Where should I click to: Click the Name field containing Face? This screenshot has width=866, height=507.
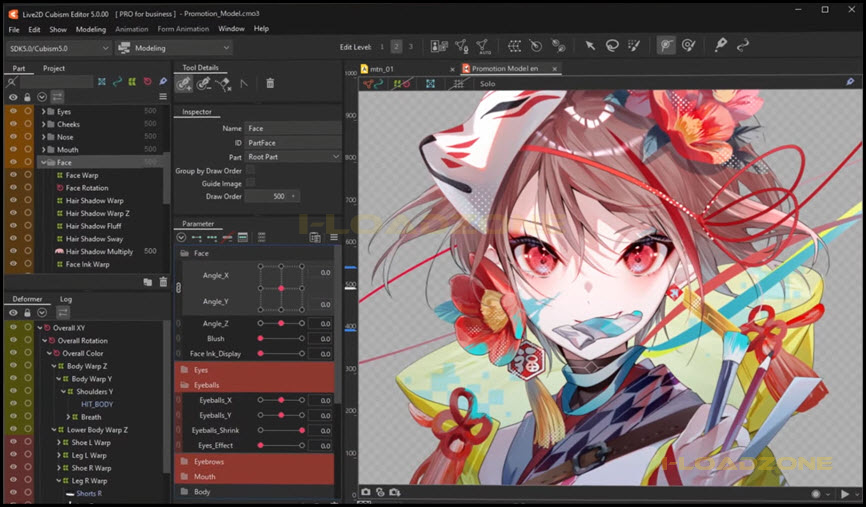pyautogui.click(x=293, y=128)
